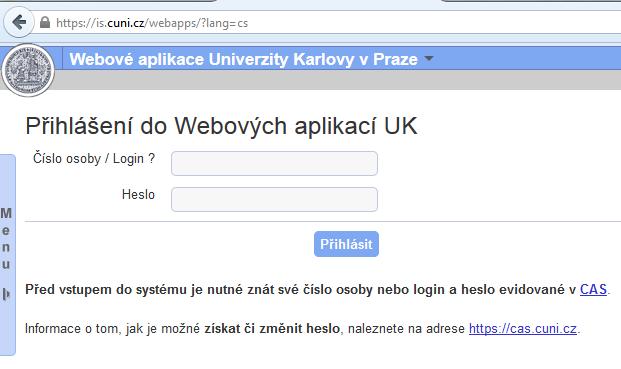Click the Přihlásit login button
Screen dimensions: 621x369
click(x=347, y=244)
